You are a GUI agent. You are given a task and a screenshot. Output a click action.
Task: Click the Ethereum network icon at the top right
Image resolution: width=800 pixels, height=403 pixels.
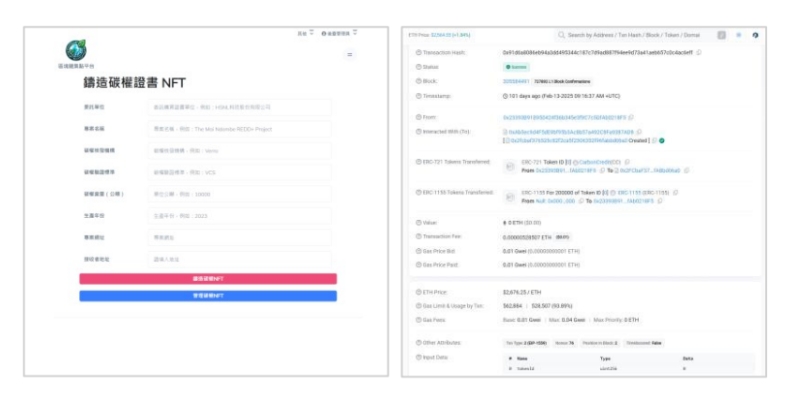(754, 35)
